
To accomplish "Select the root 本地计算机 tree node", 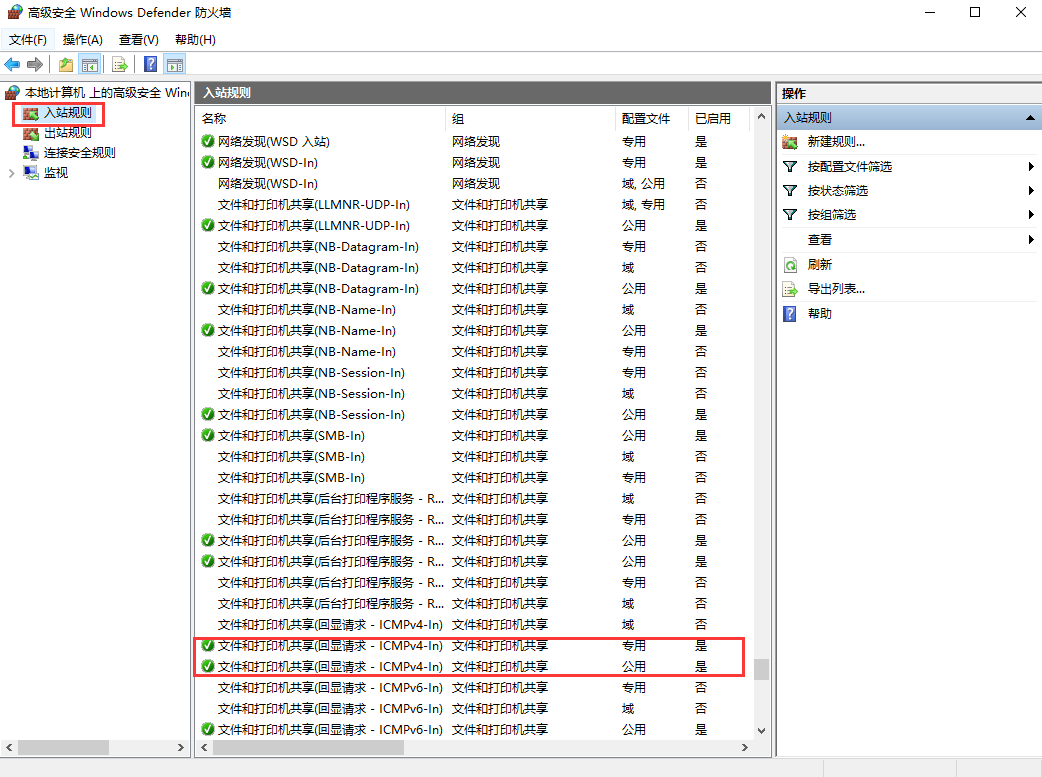I will pyautogui.click(x=106, y=92).
